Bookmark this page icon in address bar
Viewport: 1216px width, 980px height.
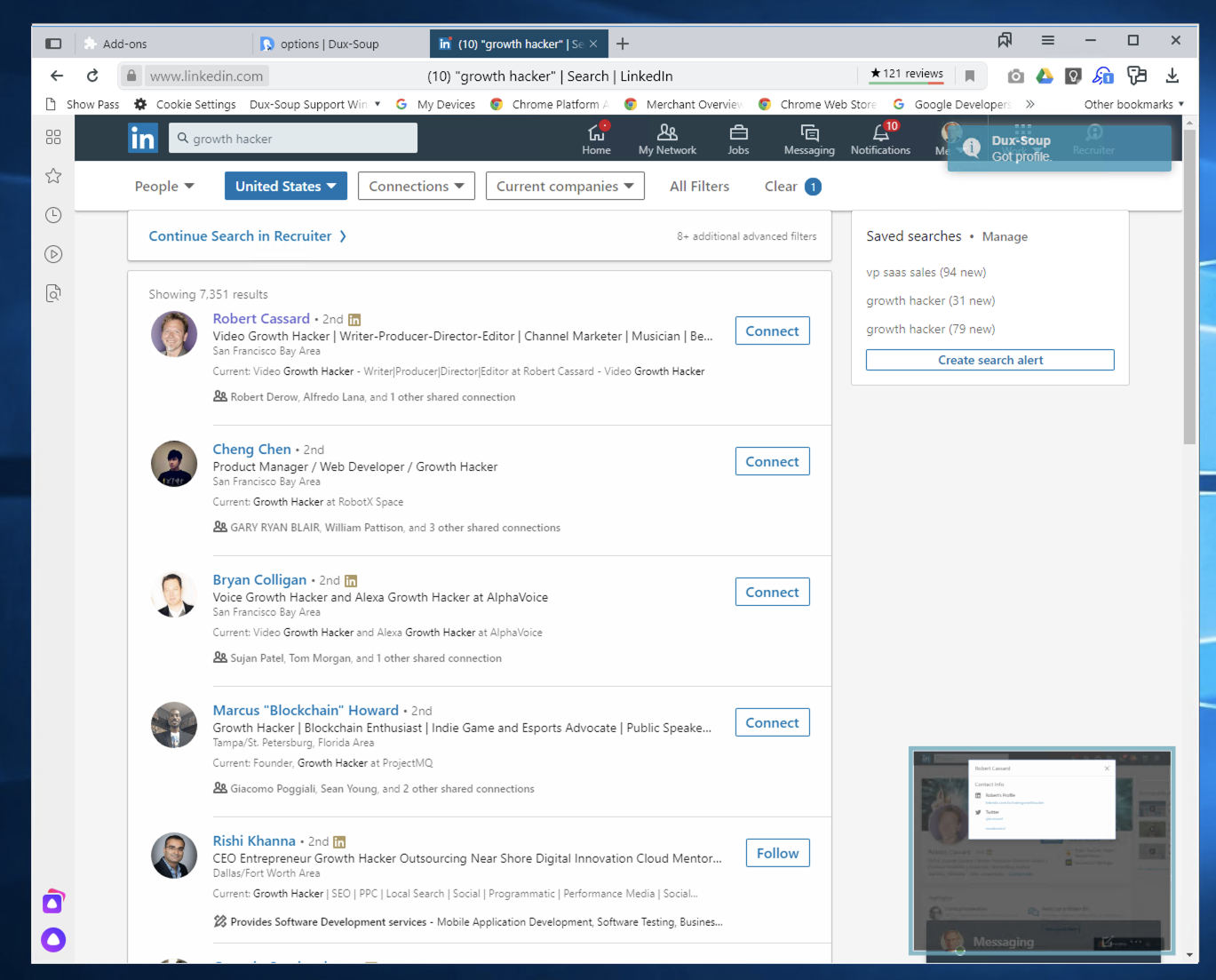pyautogui.click(x=970, y=76)
